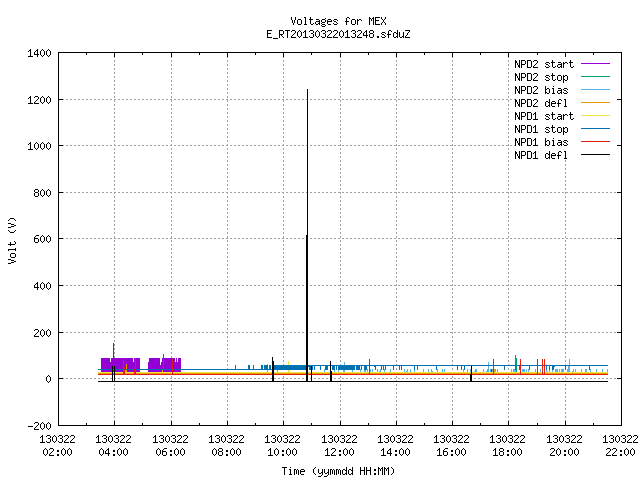Click the x-axis tick label 04:00
This screenshot has width=640, height=480.
[x=113, y=452]
